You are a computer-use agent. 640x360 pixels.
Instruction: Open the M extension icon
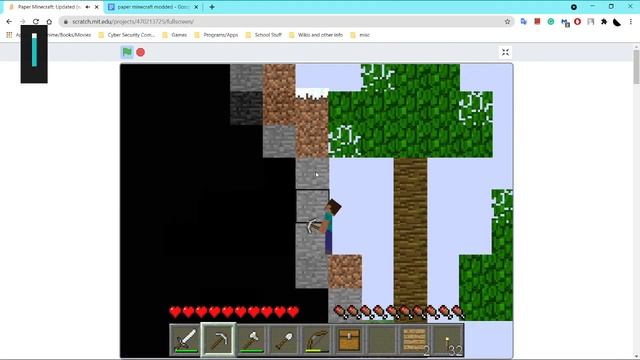coord(565,22)
